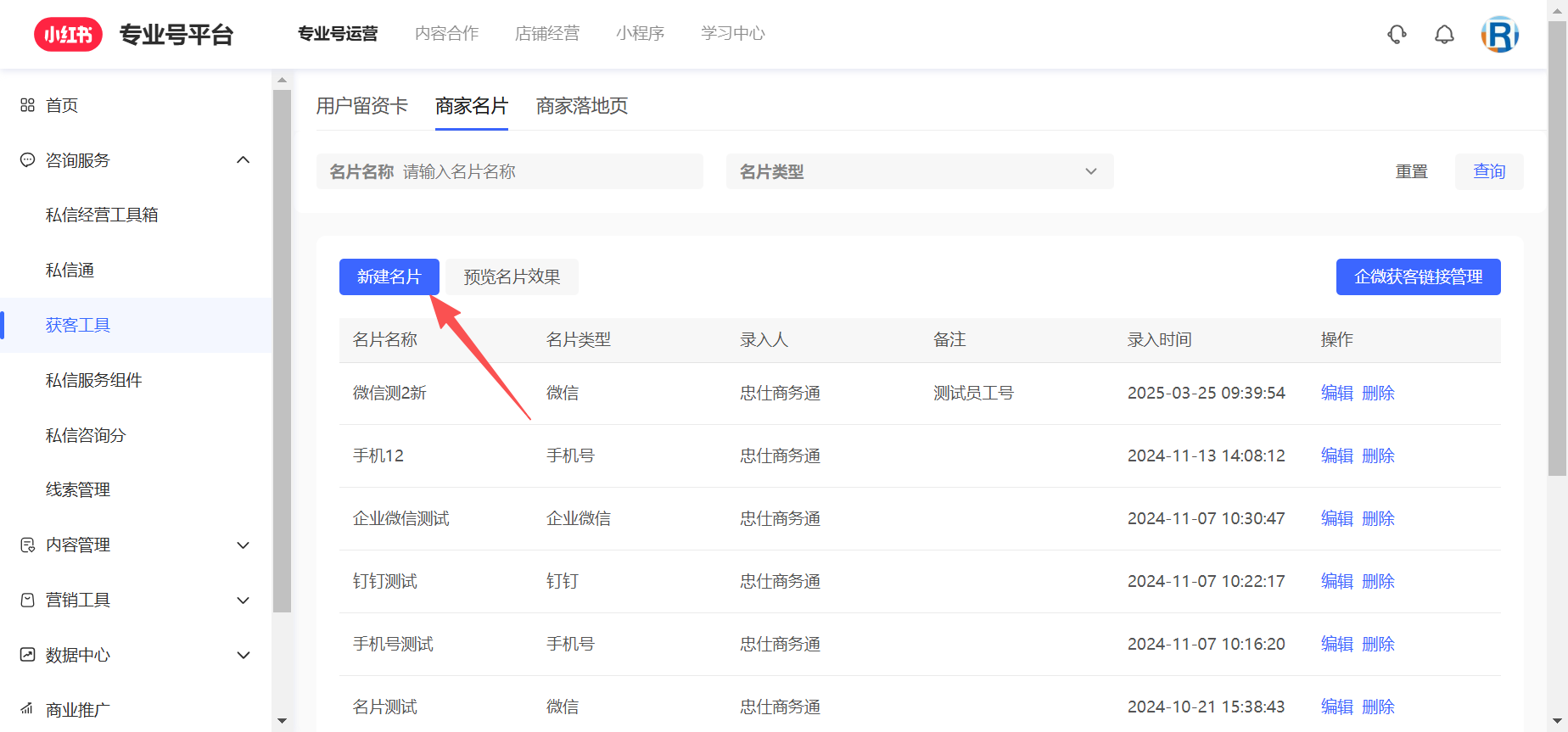Switch to the 用户留资卡 tab
1568x732 pixels.
coord(361,106)
